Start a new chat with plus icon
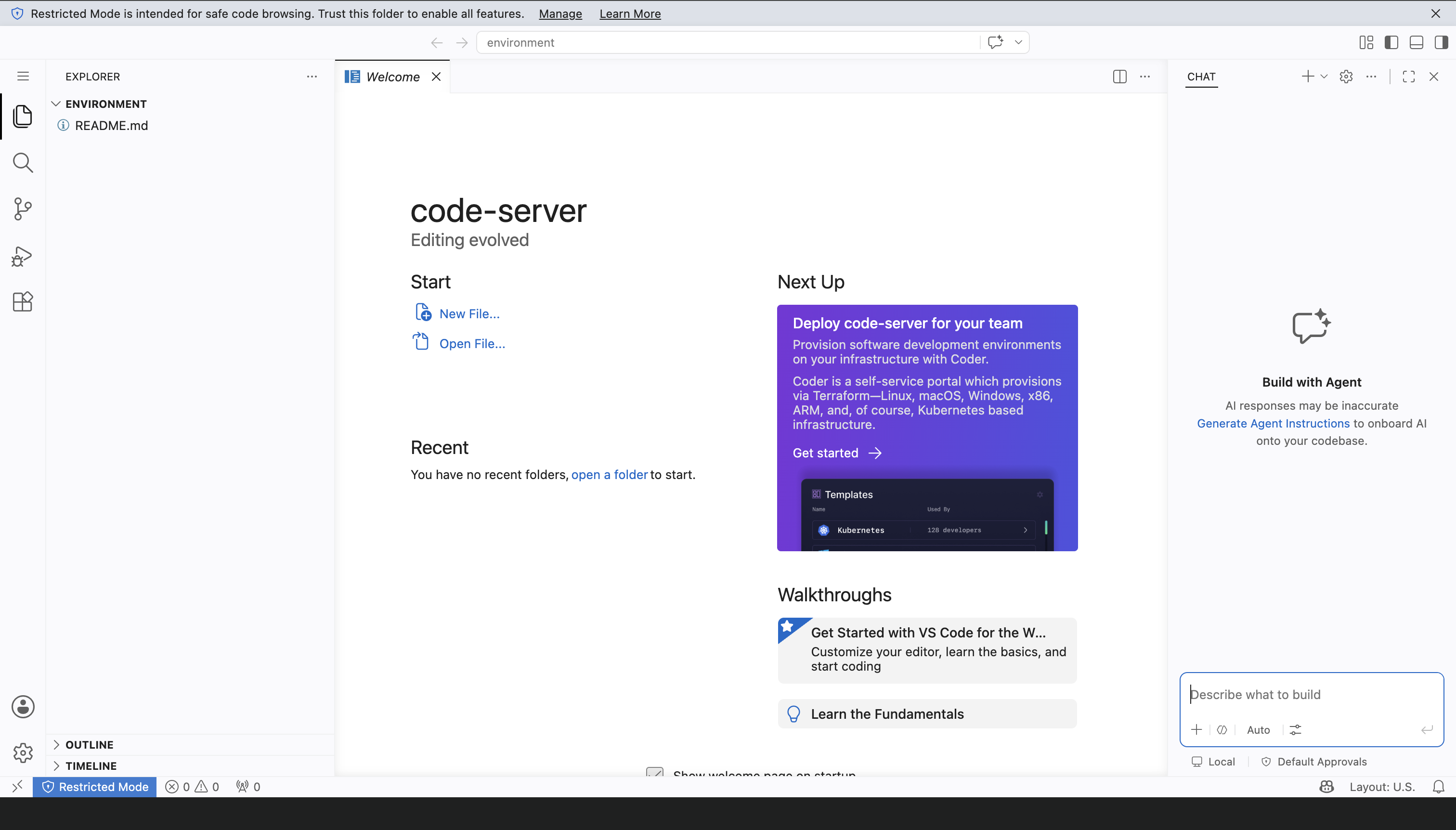Viewport: 1456px width, 830px height. (x=1308, y=77)
